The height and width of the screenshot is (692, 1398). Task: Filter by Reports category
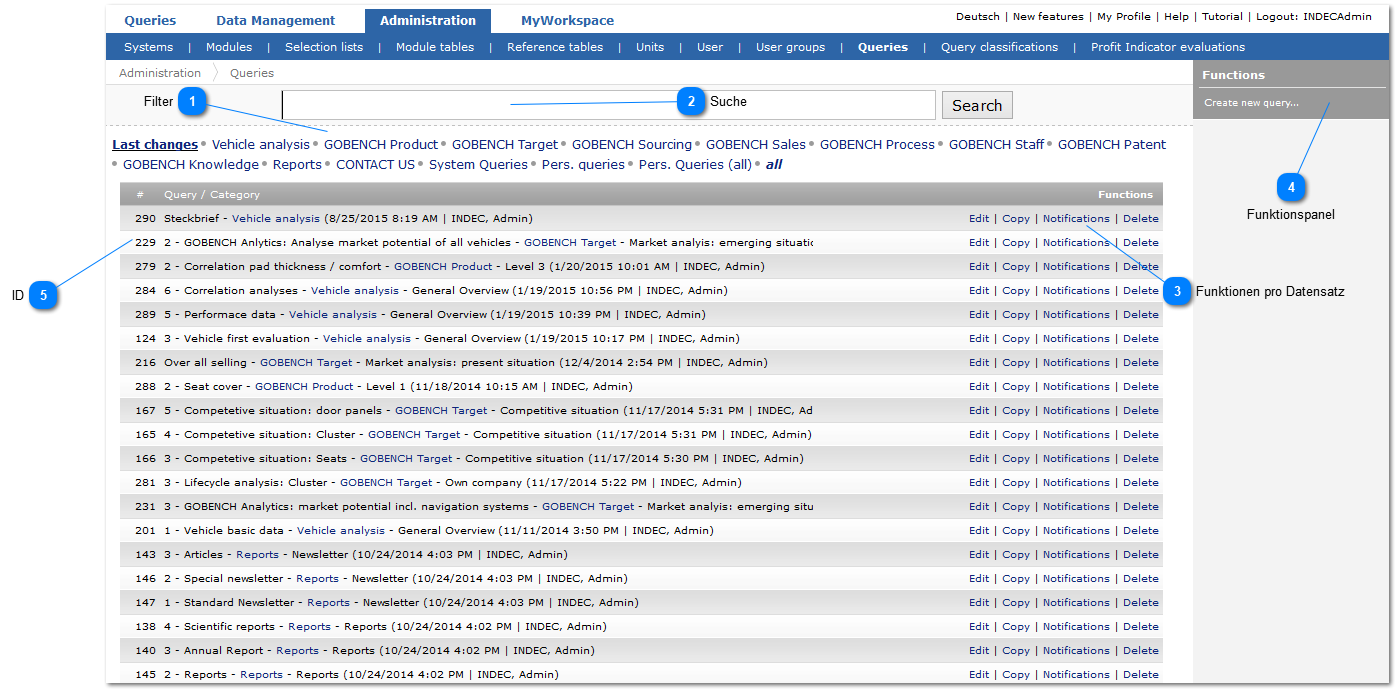[x=297, y=165]
